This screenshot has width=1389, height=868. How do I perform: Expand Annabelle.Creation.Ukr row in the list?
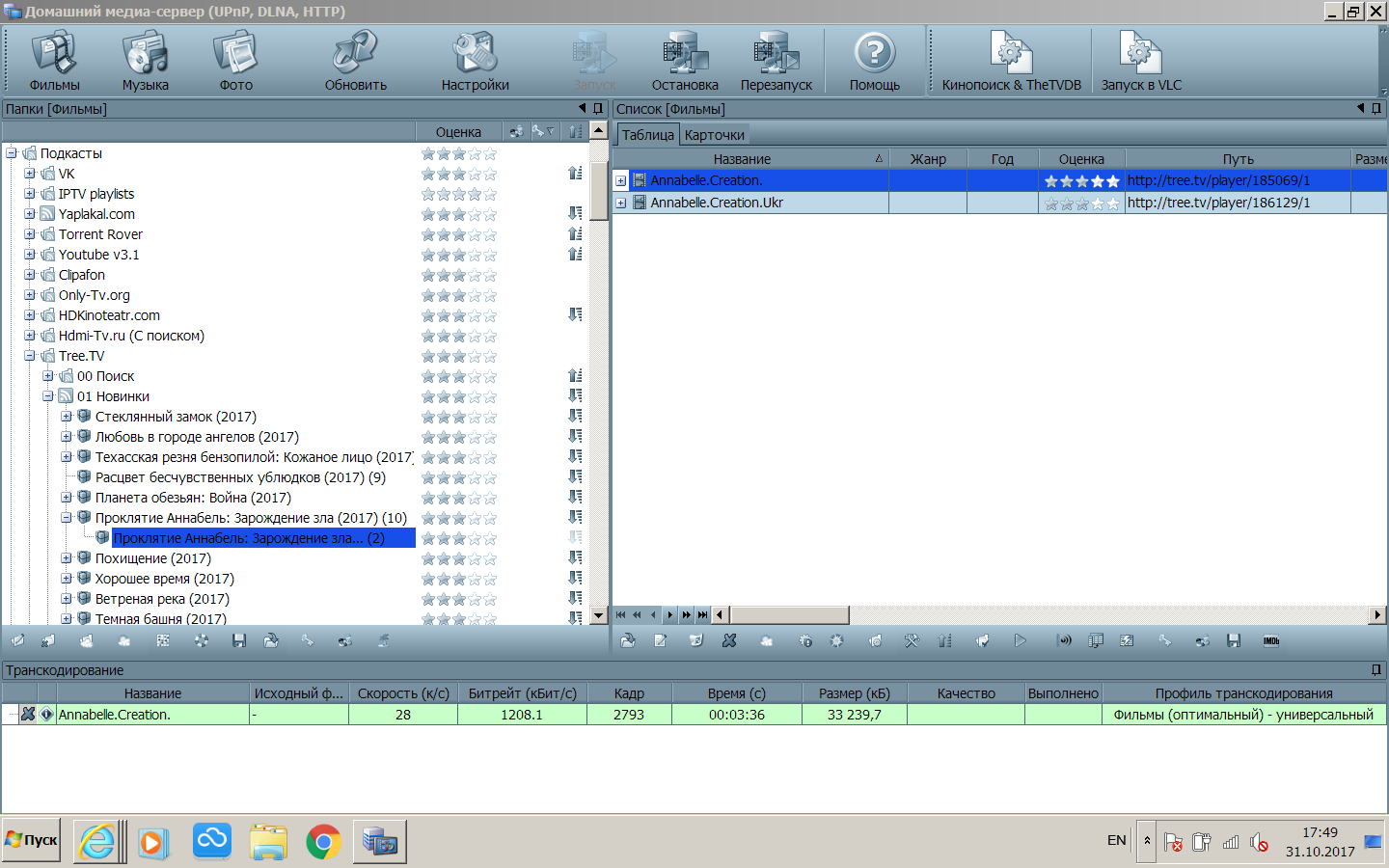621,203
